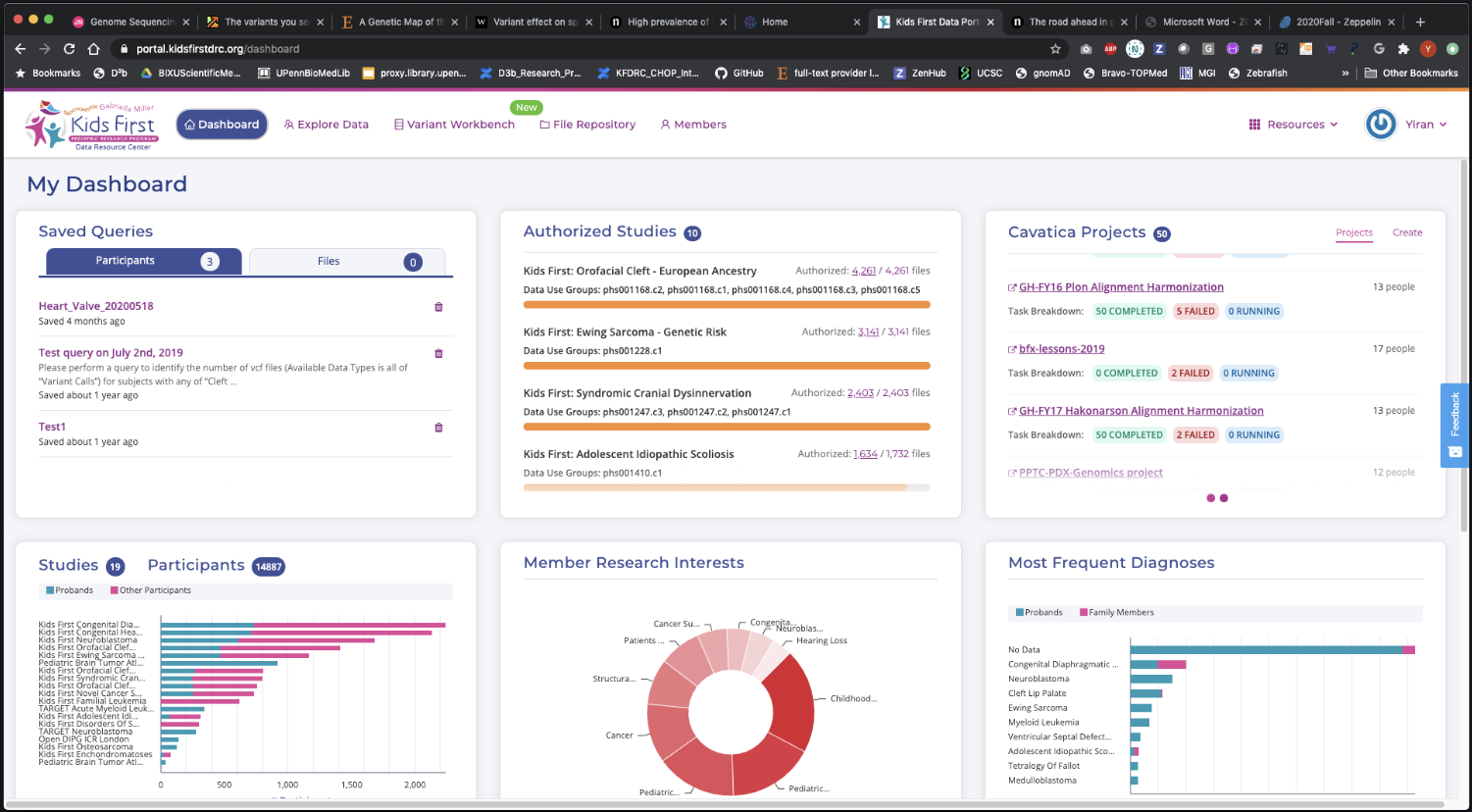Open the gnomAD bookmark
This screenshot has width=1472, height=812.
(1042, 73)
